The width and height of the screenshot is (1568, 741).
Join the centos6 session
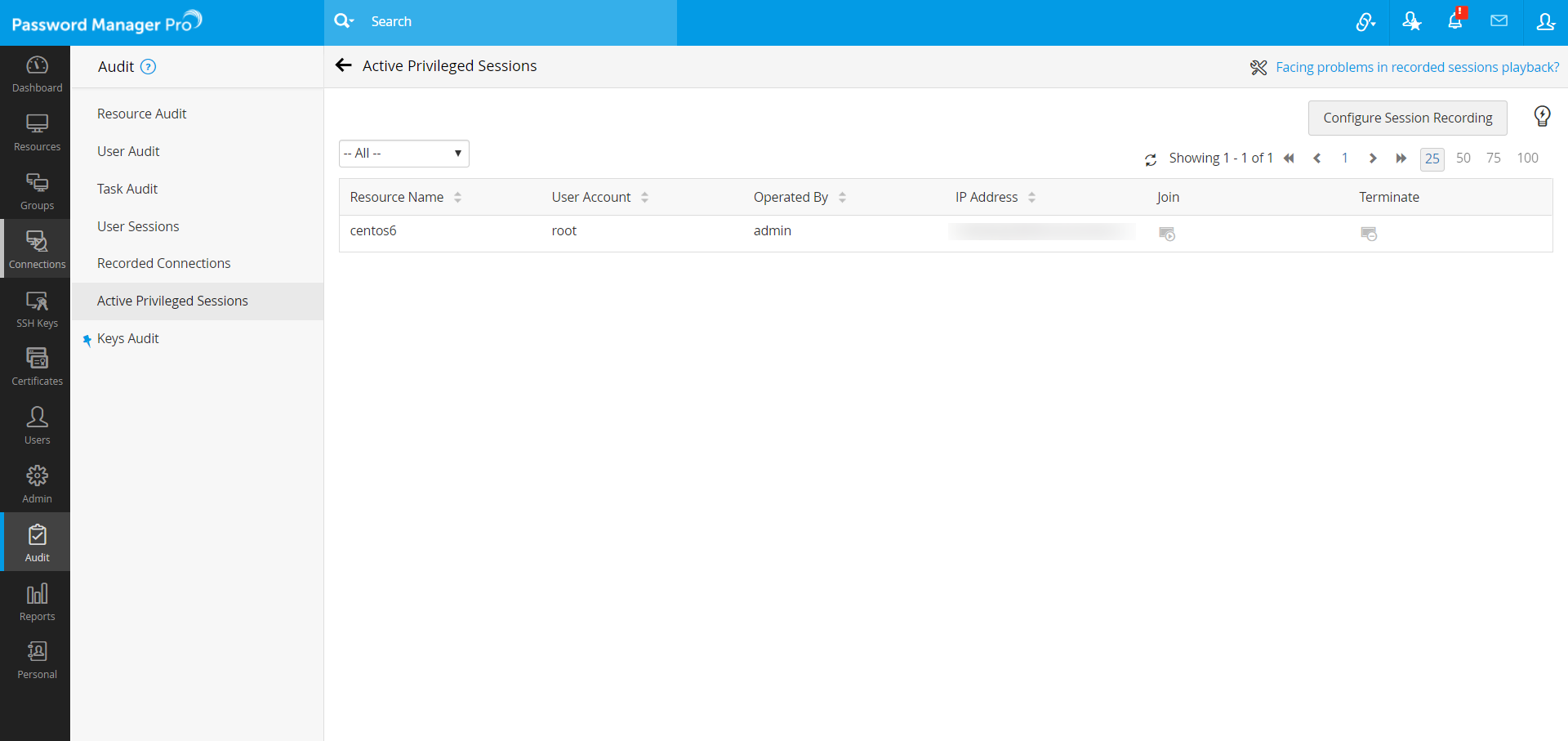[1167, 234]
